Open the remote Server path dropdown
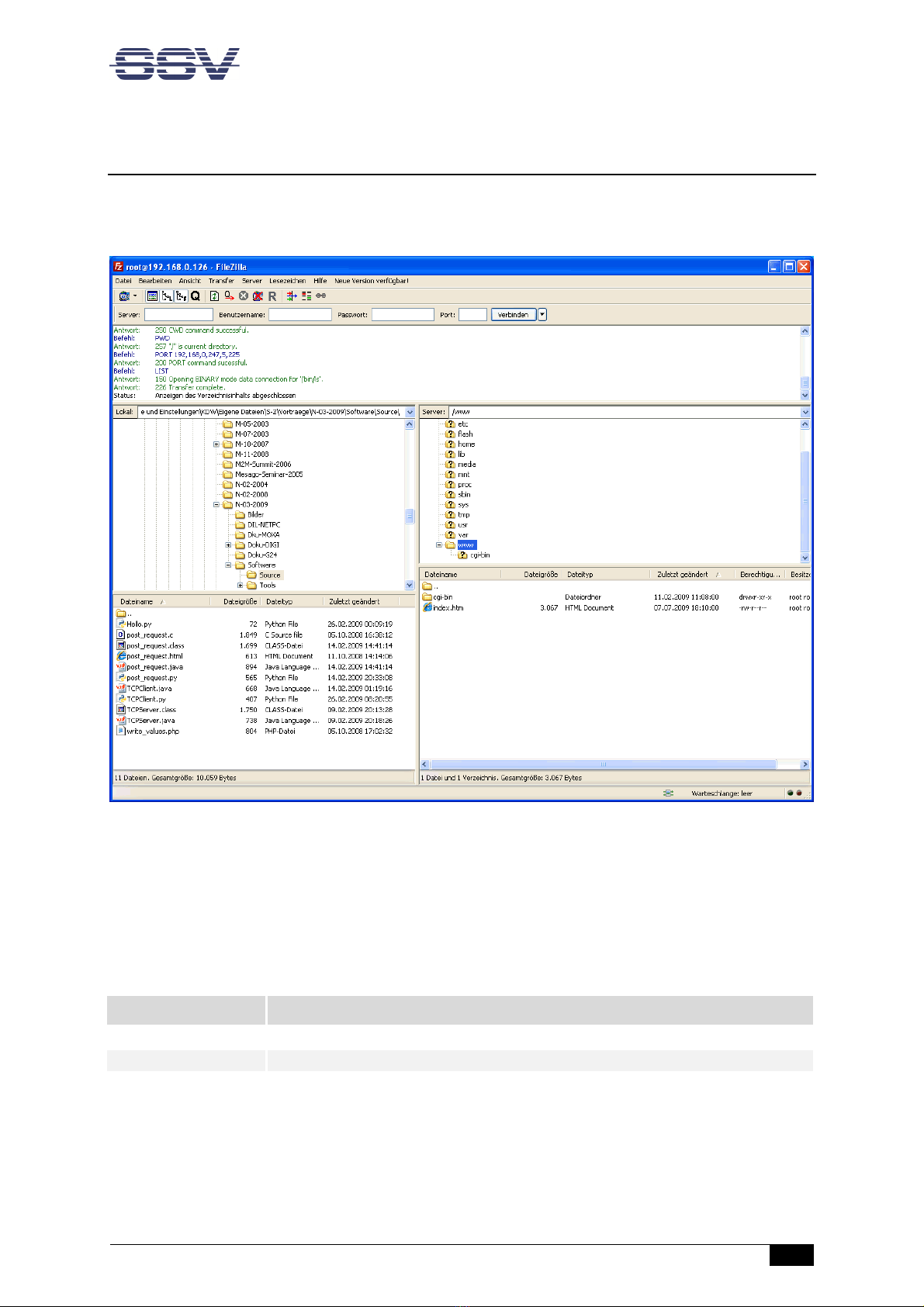 point(805,412)
